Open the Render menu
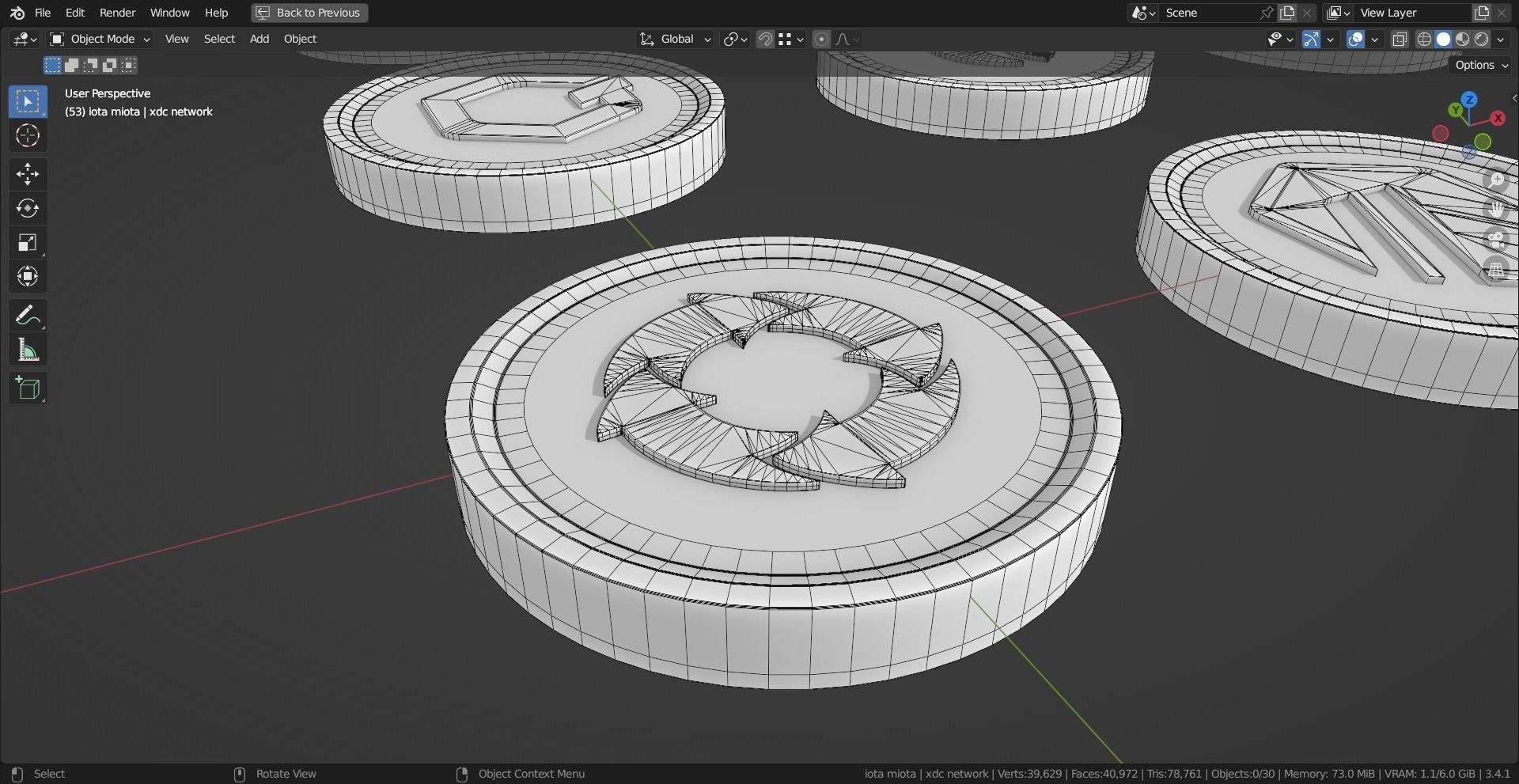 click(117, 13)
